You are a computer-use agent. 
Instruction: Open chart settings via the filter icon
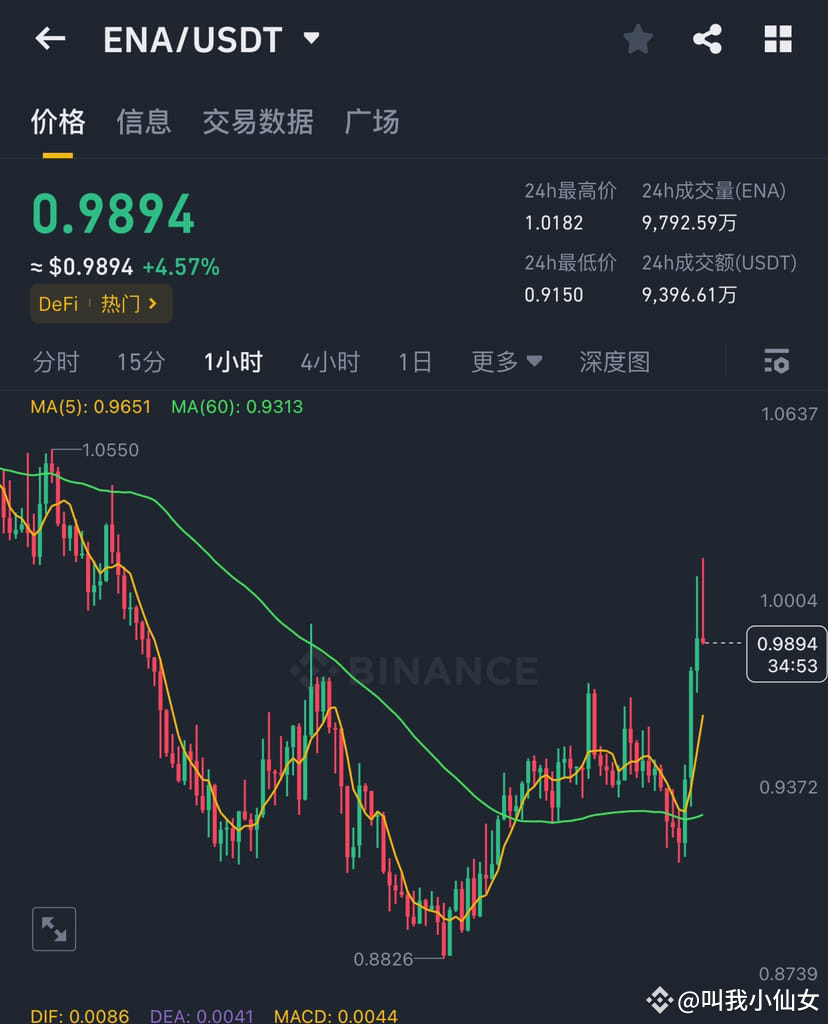tap(777, 362)
